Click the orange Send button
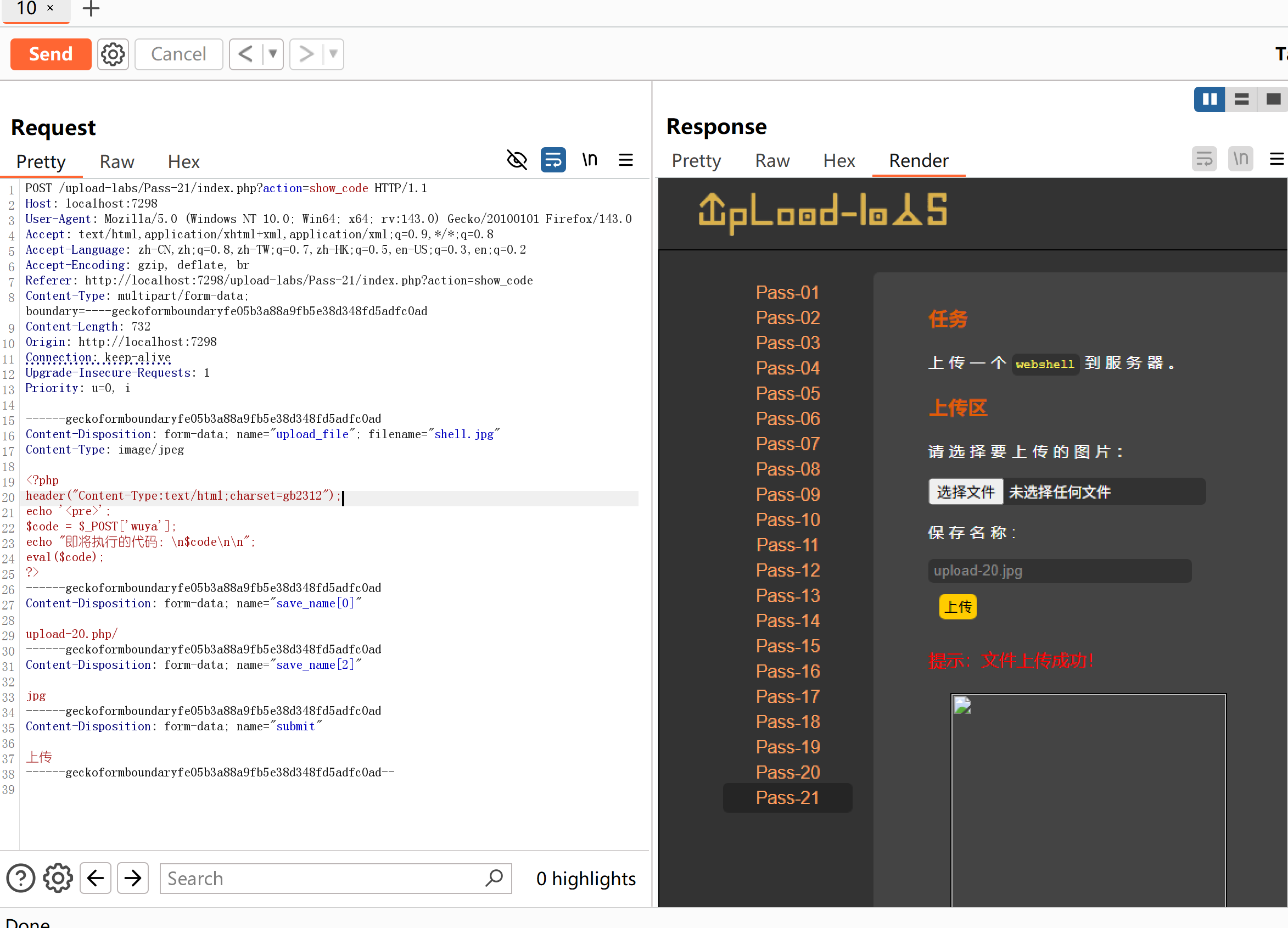The image size is (1288, 928). tap(51, 54)
